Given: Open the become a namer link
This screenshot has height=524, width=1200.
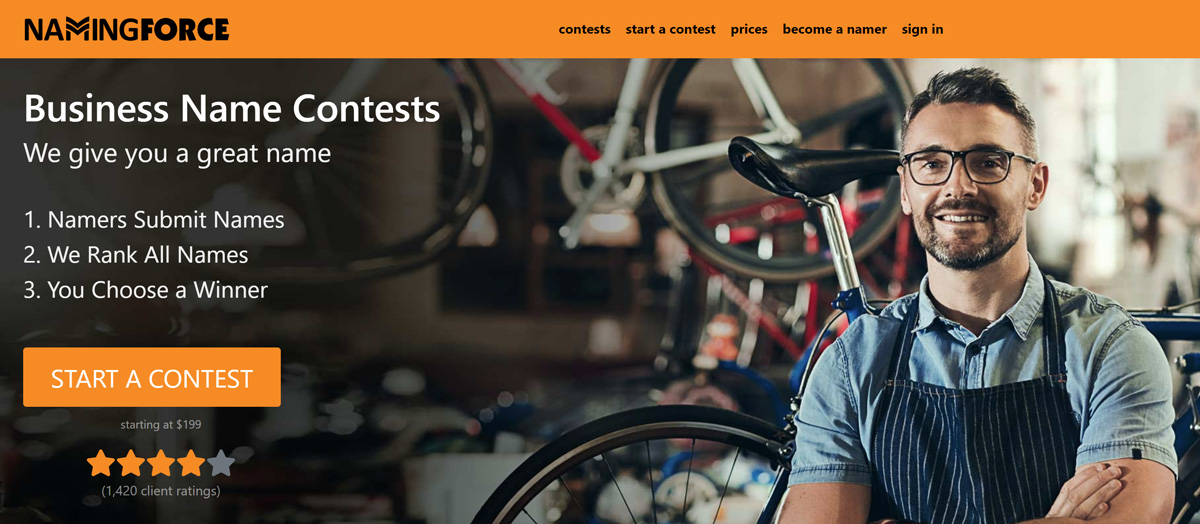Looking at the screenshot, I should point(834,29).
